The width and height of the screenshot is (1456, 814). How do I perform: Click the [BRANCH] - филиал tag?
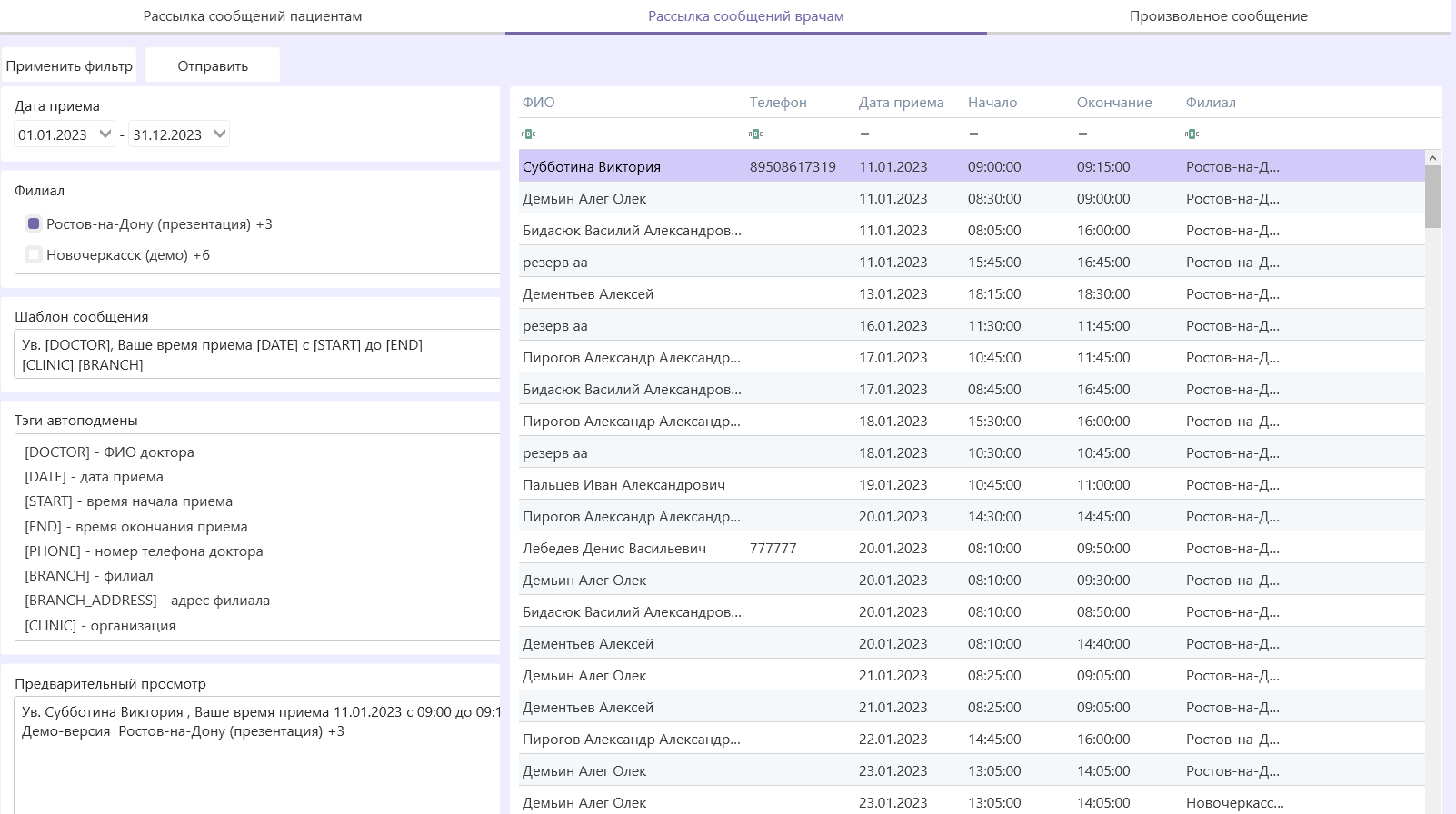coord(88,576)
